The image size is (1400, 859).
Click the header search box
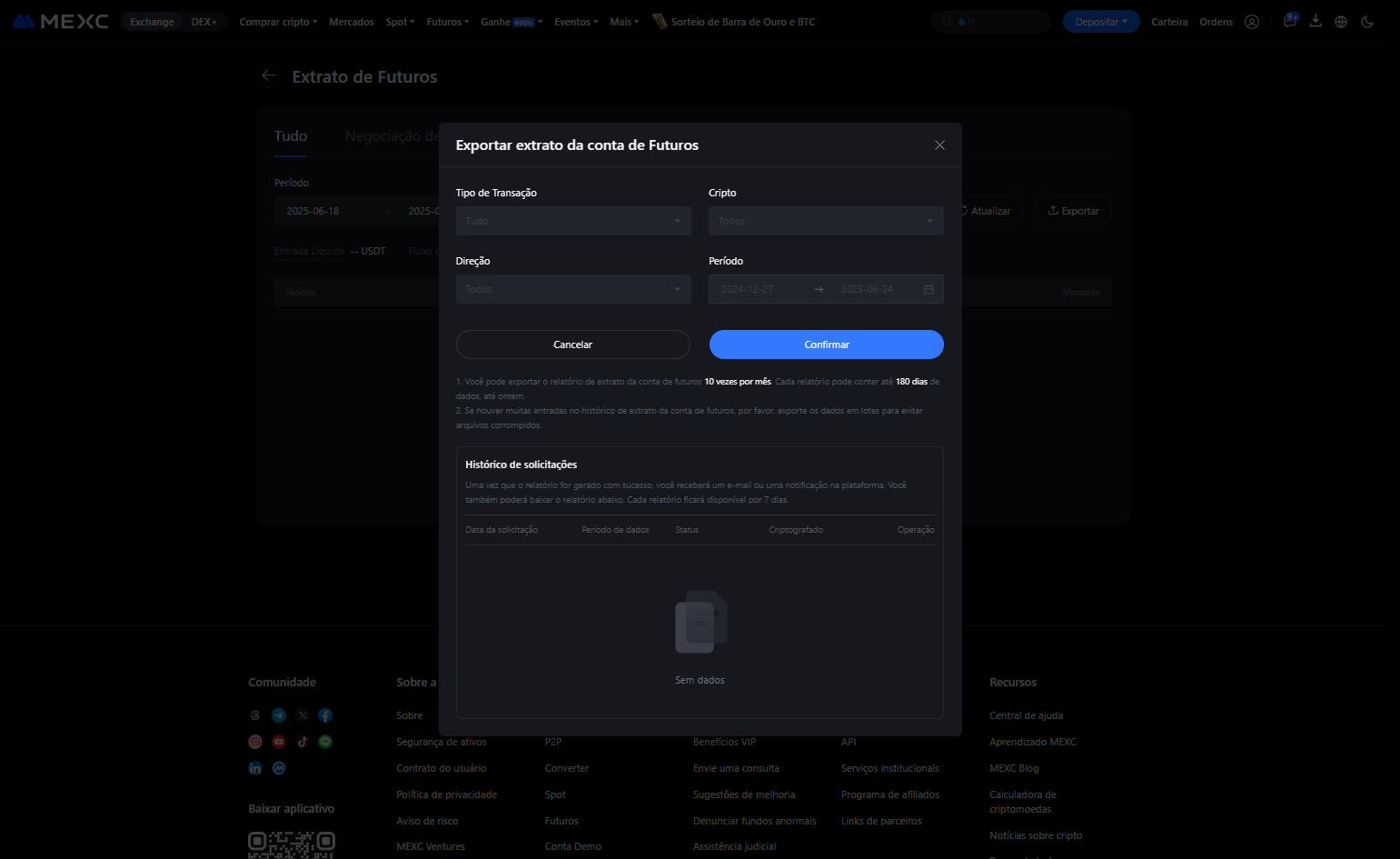[991, 22]
